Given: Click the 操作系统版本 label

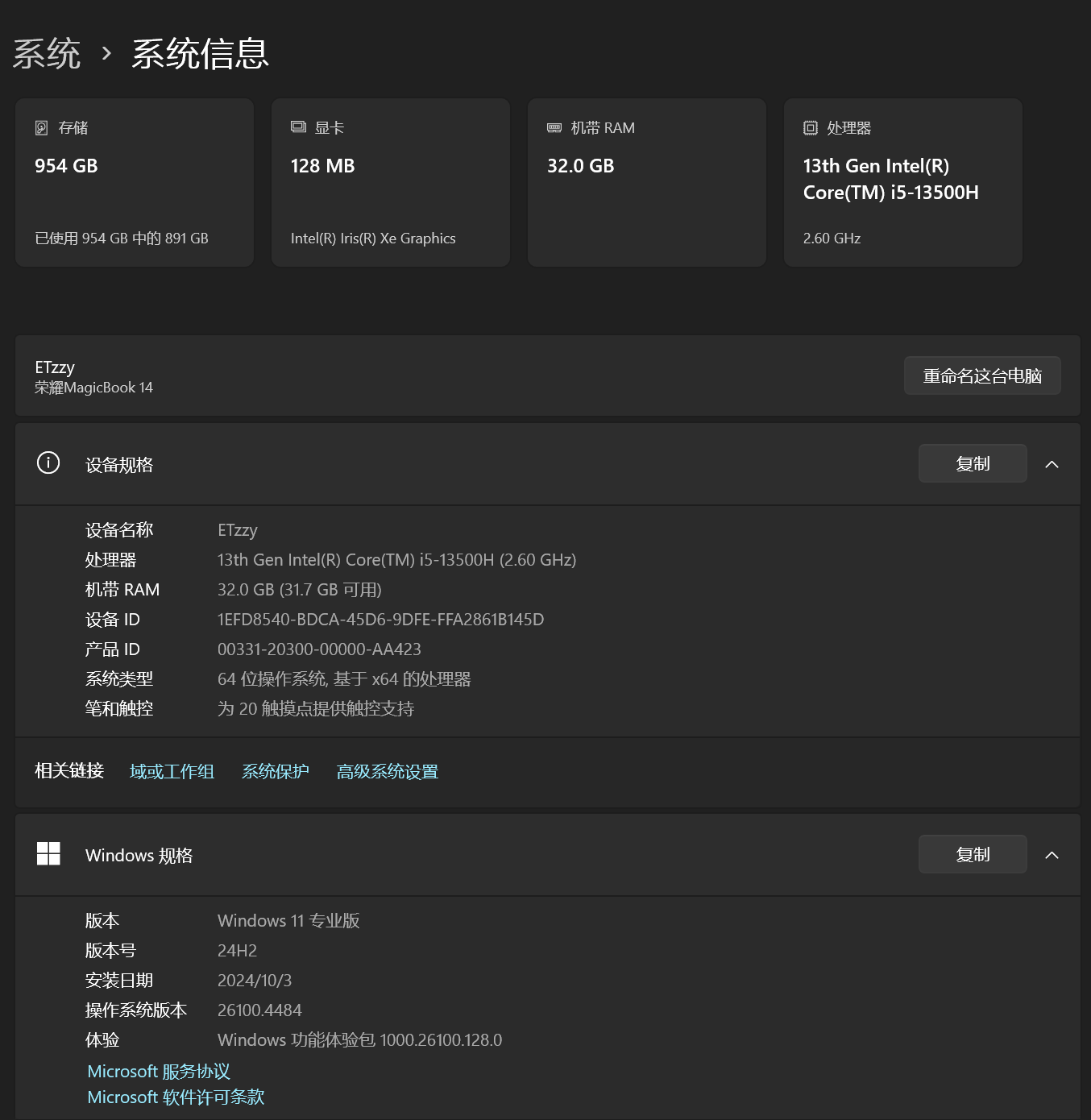Looking at the screenshot, I should pos(136,1010).
